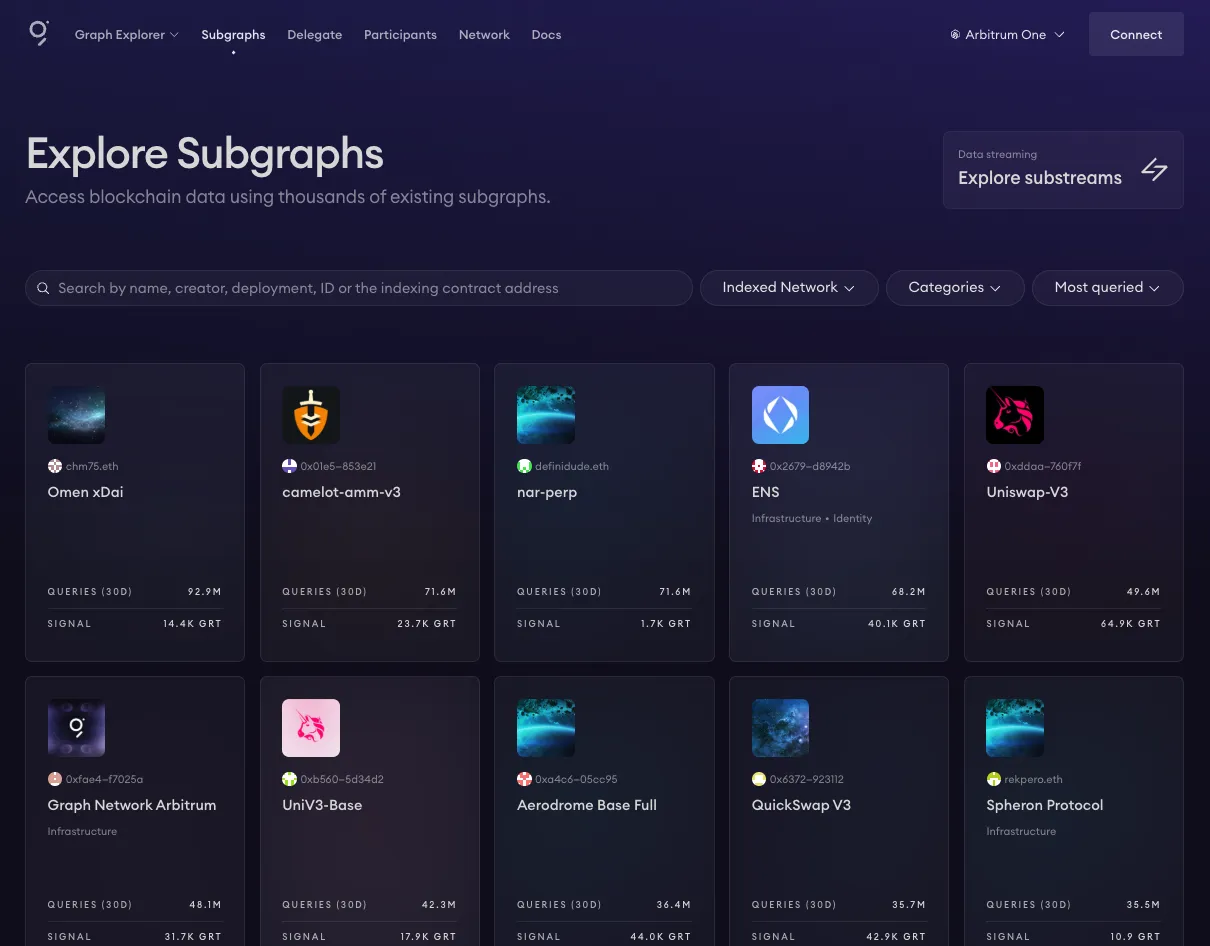The width and height of the screenshot is (1210, 946).
Task: Open the QuickSwap V3 subgraph title
Action: tap(801, 805)
